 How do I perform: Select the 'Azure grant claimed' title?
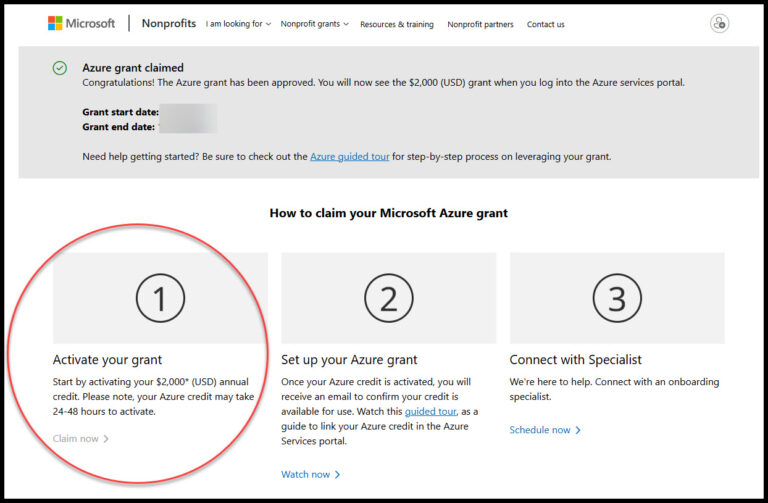(133, 68)
